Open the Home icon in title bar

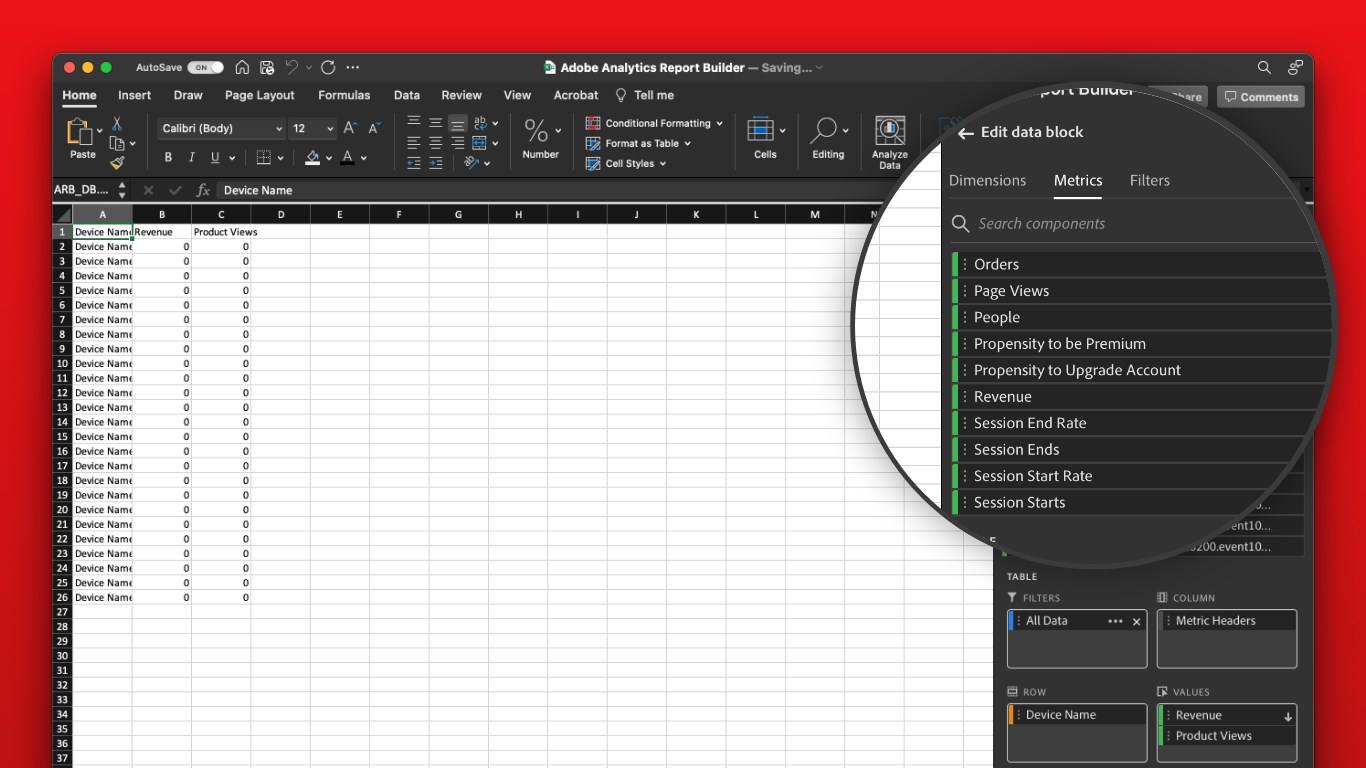242,68
